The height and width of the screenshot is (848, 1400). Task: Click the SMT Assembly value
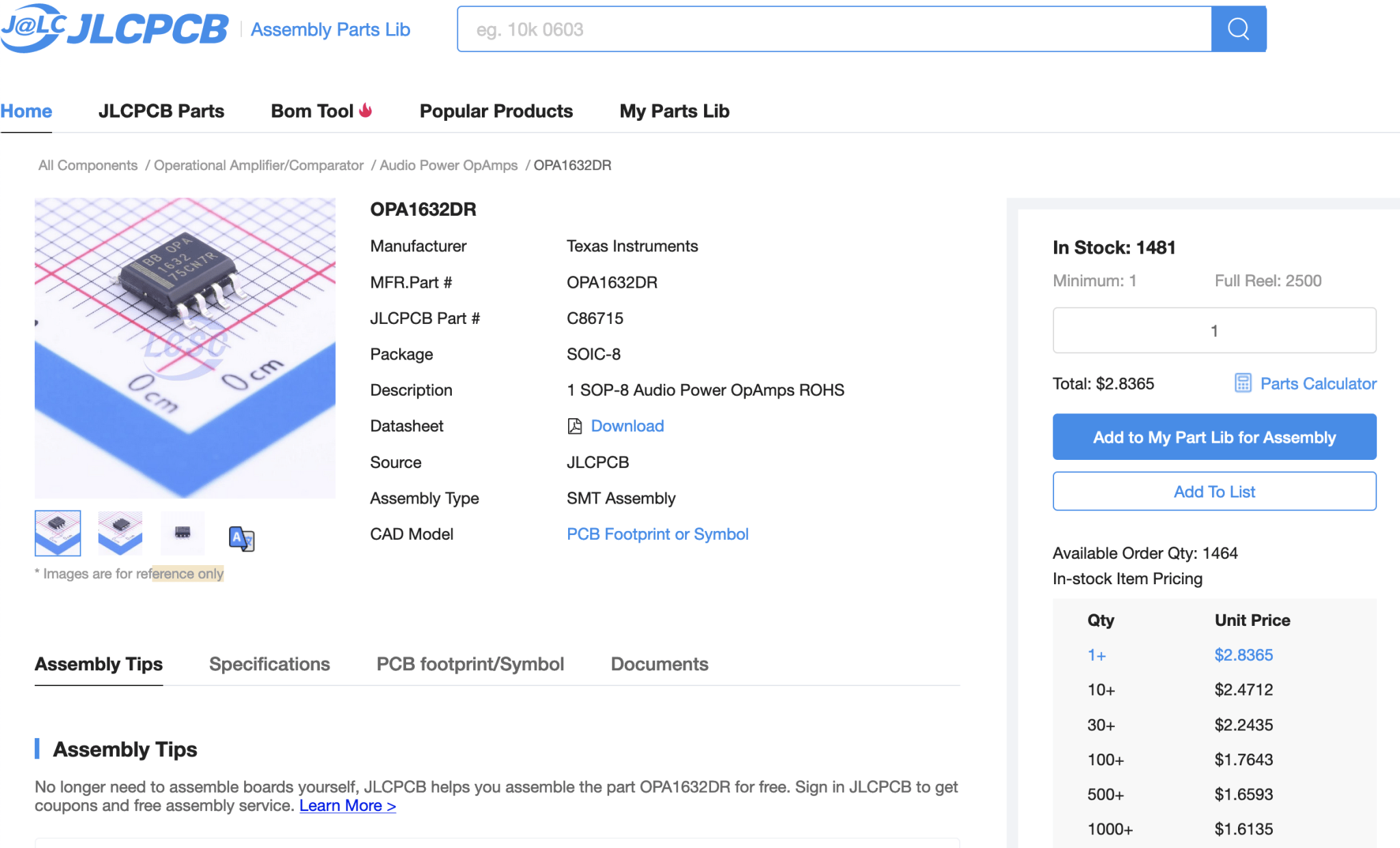point(621,499)
